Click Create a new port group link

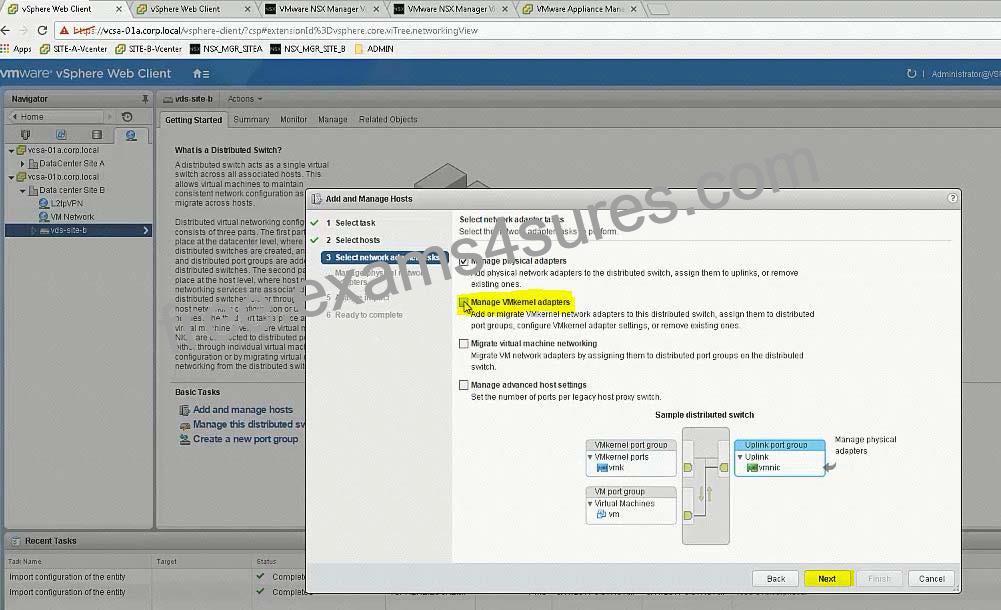click(x=245, y=439)
